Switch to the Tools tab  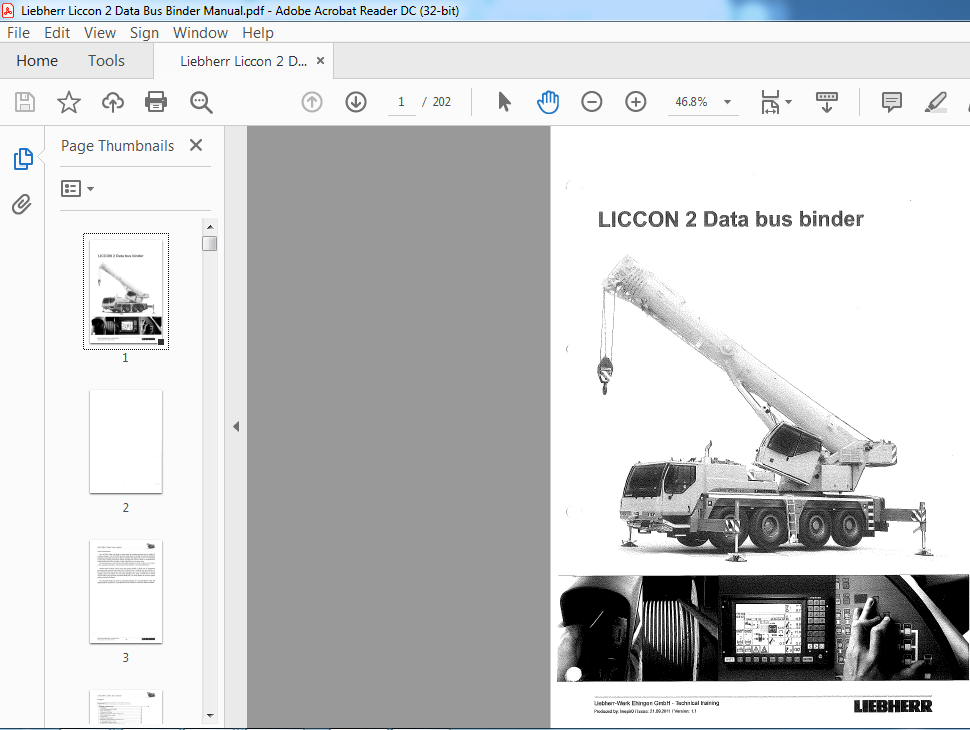[x=106, y=61]
